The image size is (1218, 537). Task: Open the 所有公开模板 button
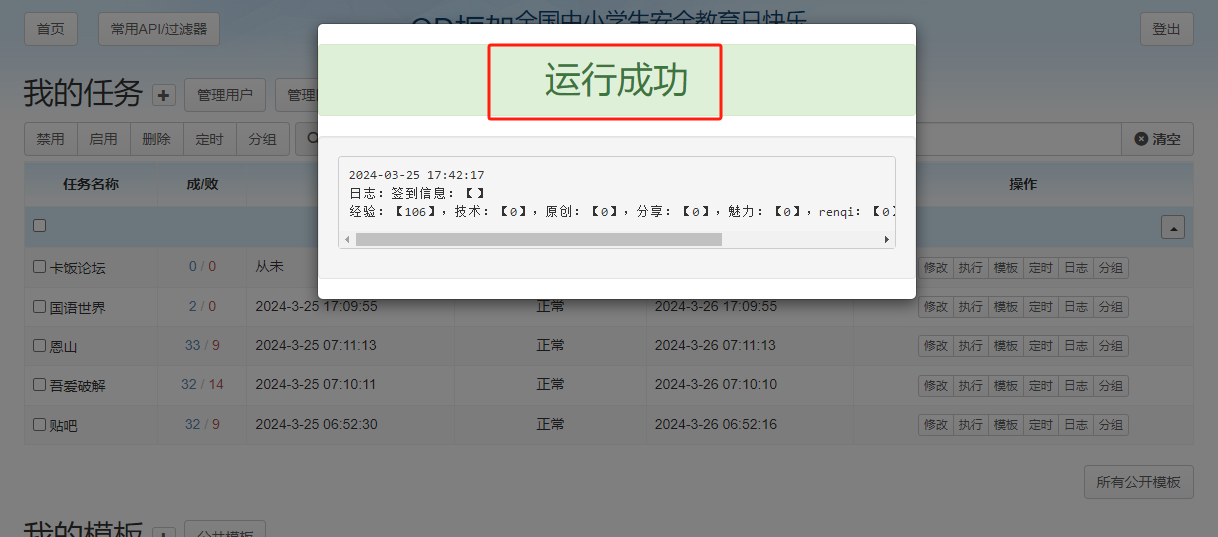(1138, 482)
